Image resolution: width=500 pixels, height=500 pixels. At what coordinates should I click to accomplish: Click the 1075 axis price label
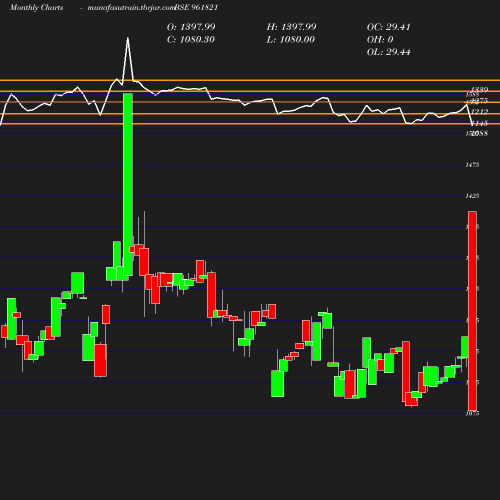click(x=472, y=413)
